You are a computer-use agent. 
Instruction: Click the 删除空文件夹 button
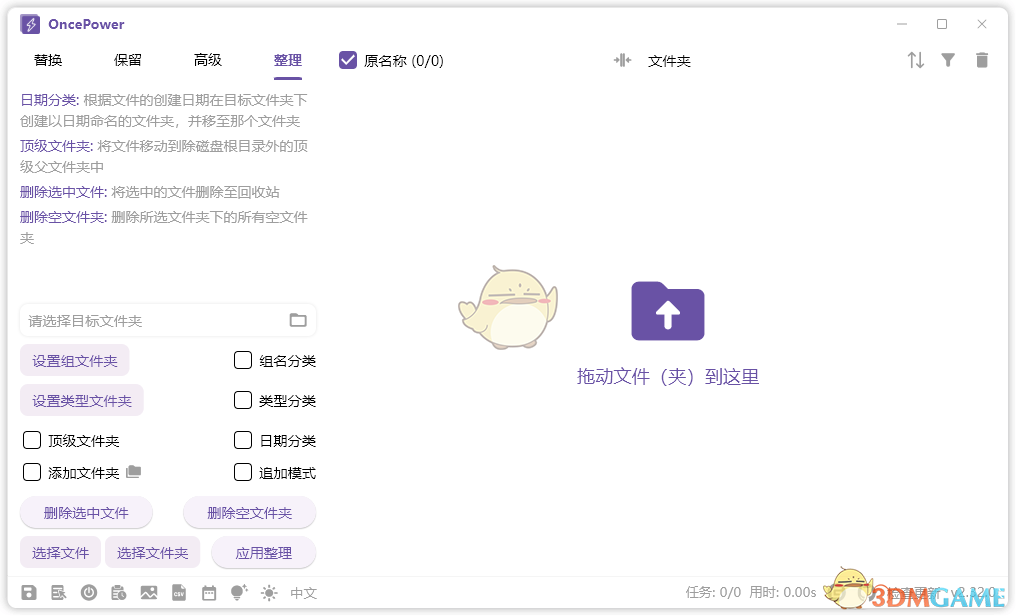249,512
